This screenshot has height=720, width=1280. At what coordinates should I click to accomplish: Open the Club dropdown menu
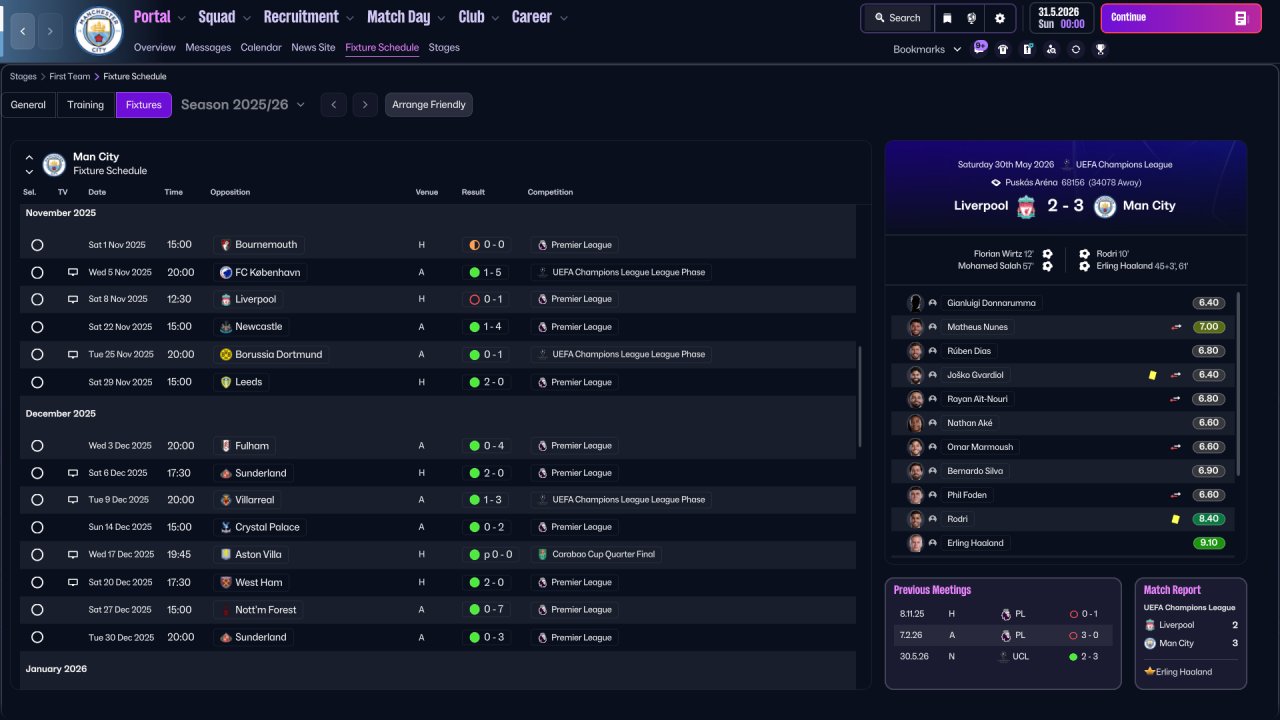480,17
